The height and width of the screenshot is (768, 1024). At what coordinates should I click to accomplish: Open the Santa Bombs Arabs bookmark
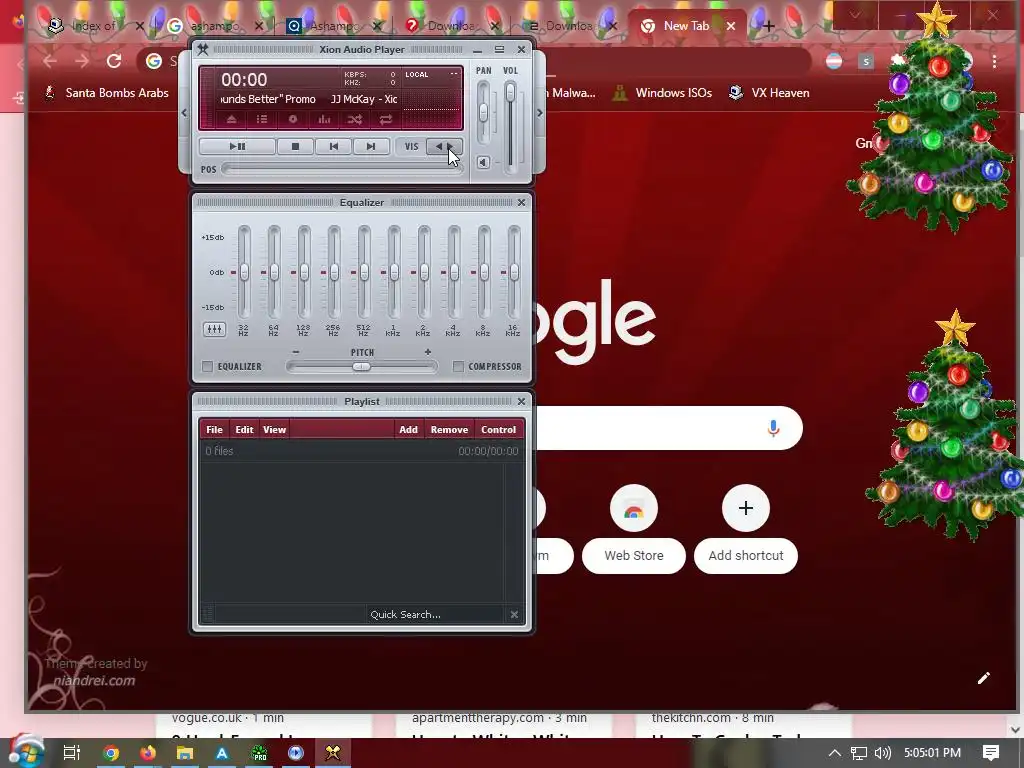(106, 93)
